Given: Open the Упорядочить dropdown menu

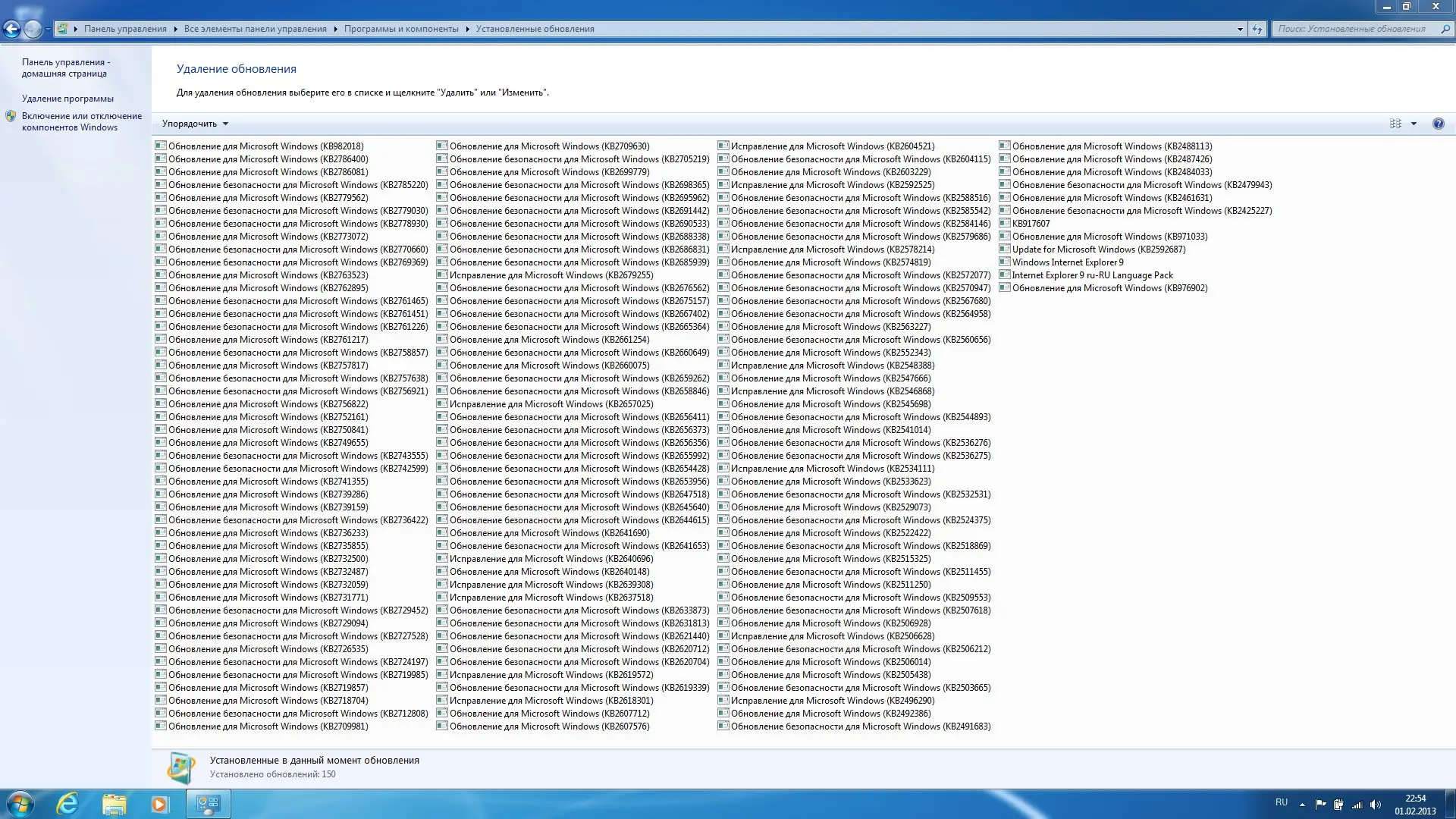Looking at the screenshot, I should point(195,124).
